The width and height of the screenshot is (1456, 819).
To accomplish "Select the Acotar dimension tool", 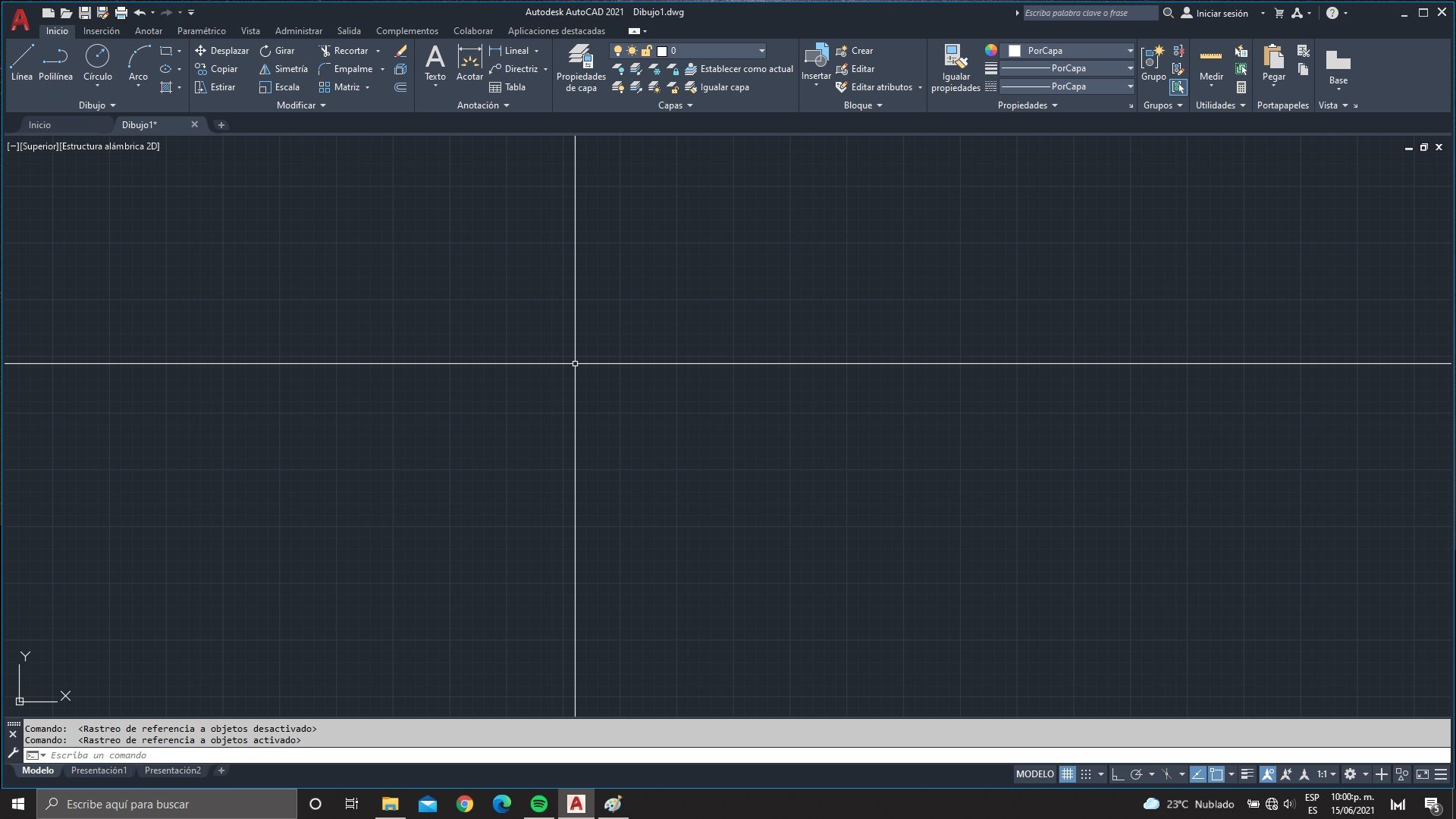I will coord(469,62).
